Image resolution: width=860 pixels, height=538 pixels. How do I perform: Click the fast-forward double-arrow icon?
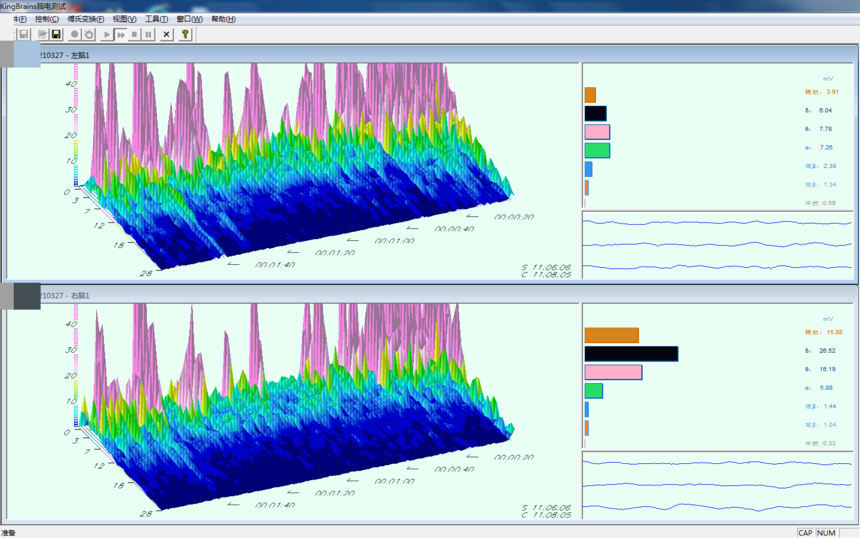coord(121,35)
